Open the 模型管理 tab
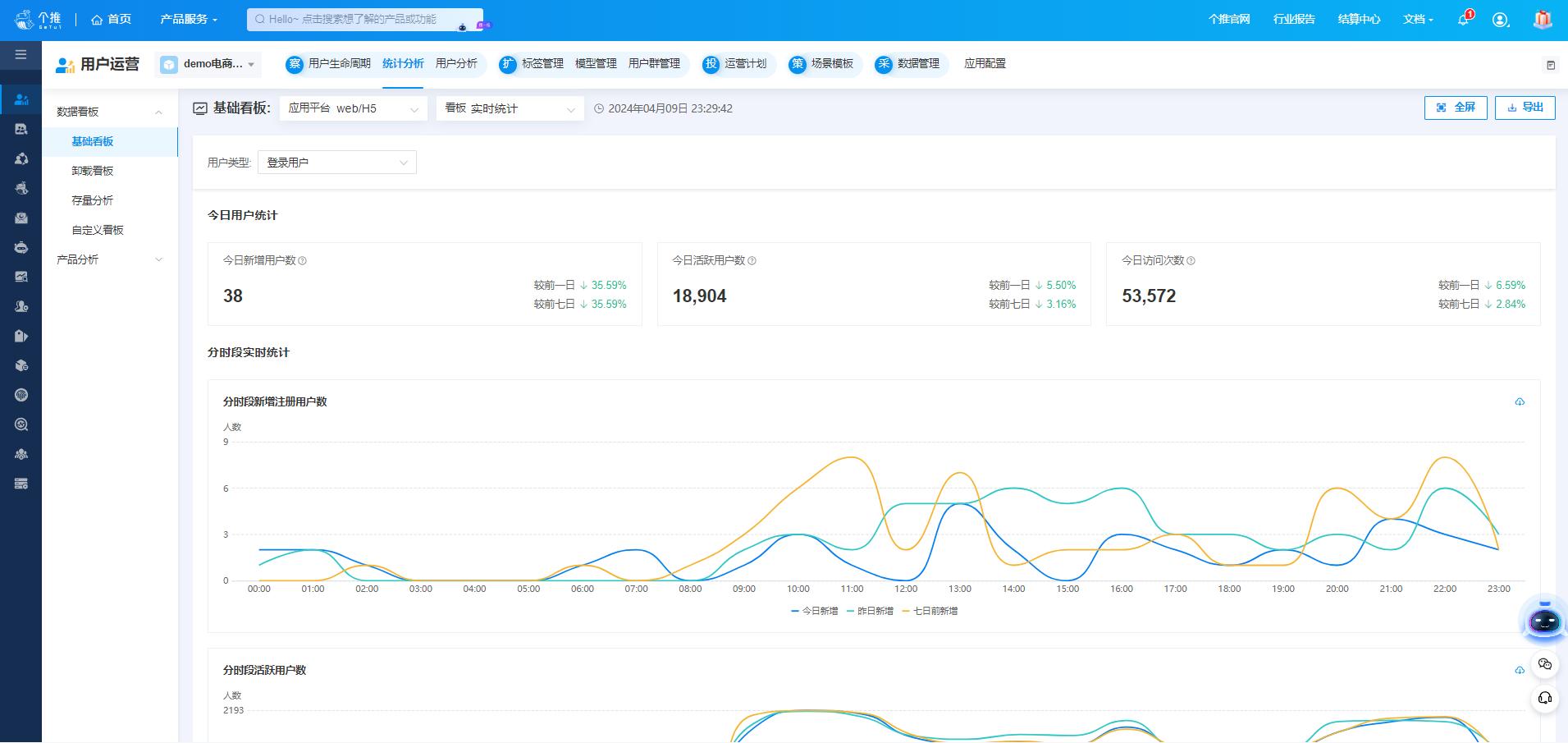The height and width of the screenshot is (743, 1568). 596,64
